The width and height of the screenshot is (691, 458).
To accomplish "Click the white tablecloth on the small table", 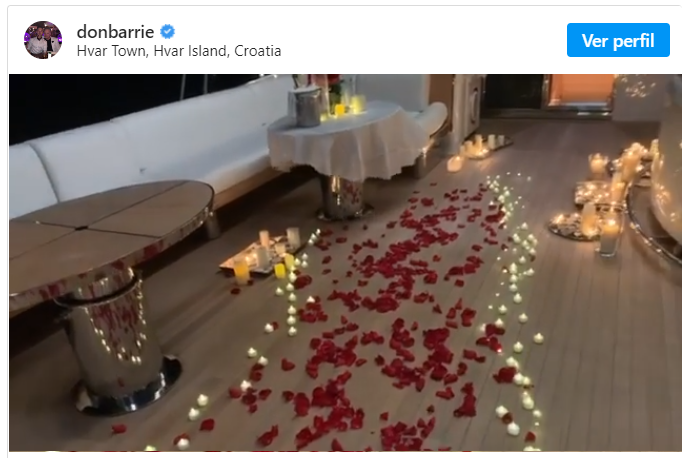I will click(x=346, y=141).
